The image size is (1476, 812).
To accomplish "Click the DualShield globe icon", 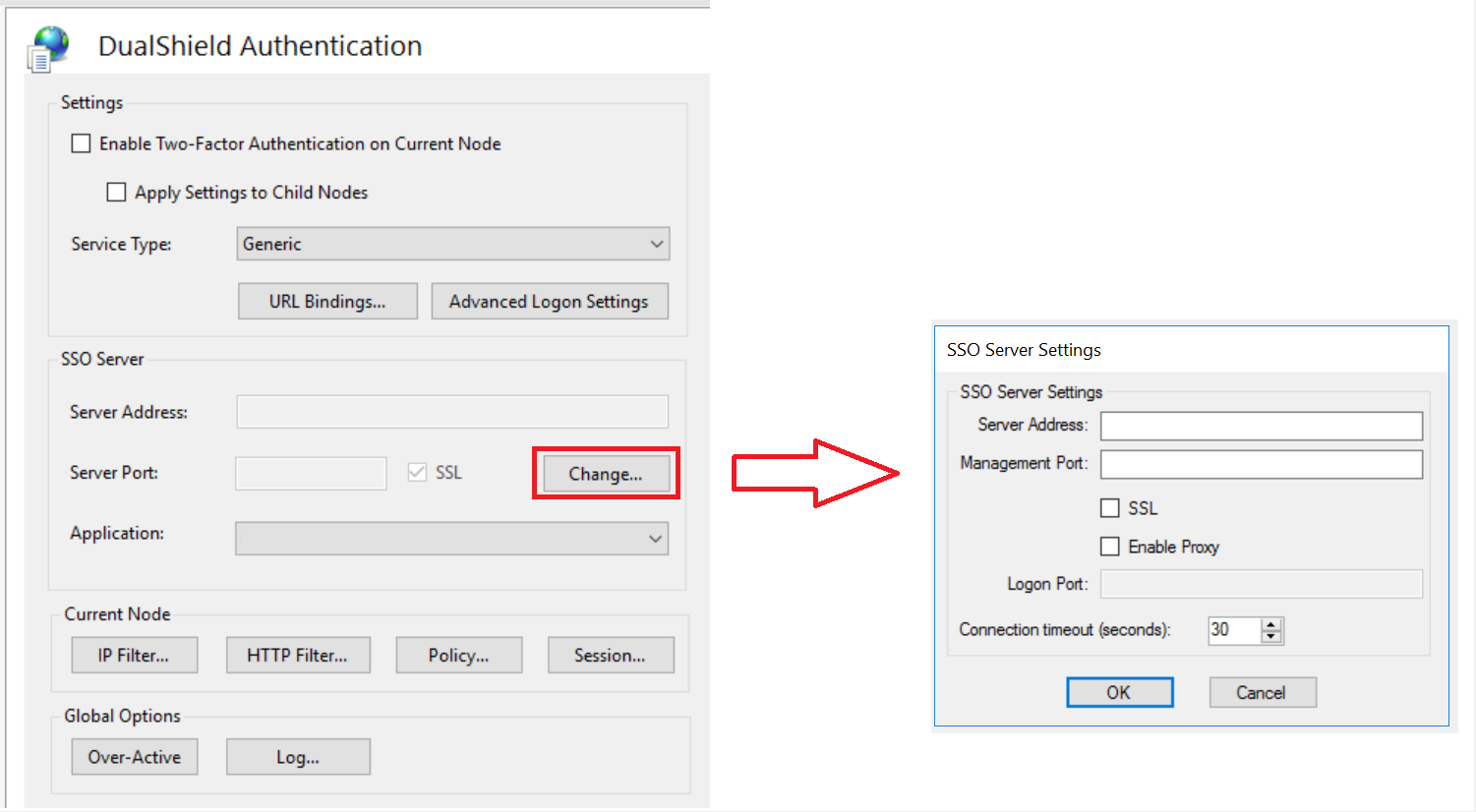I will [x=49, y=47].
